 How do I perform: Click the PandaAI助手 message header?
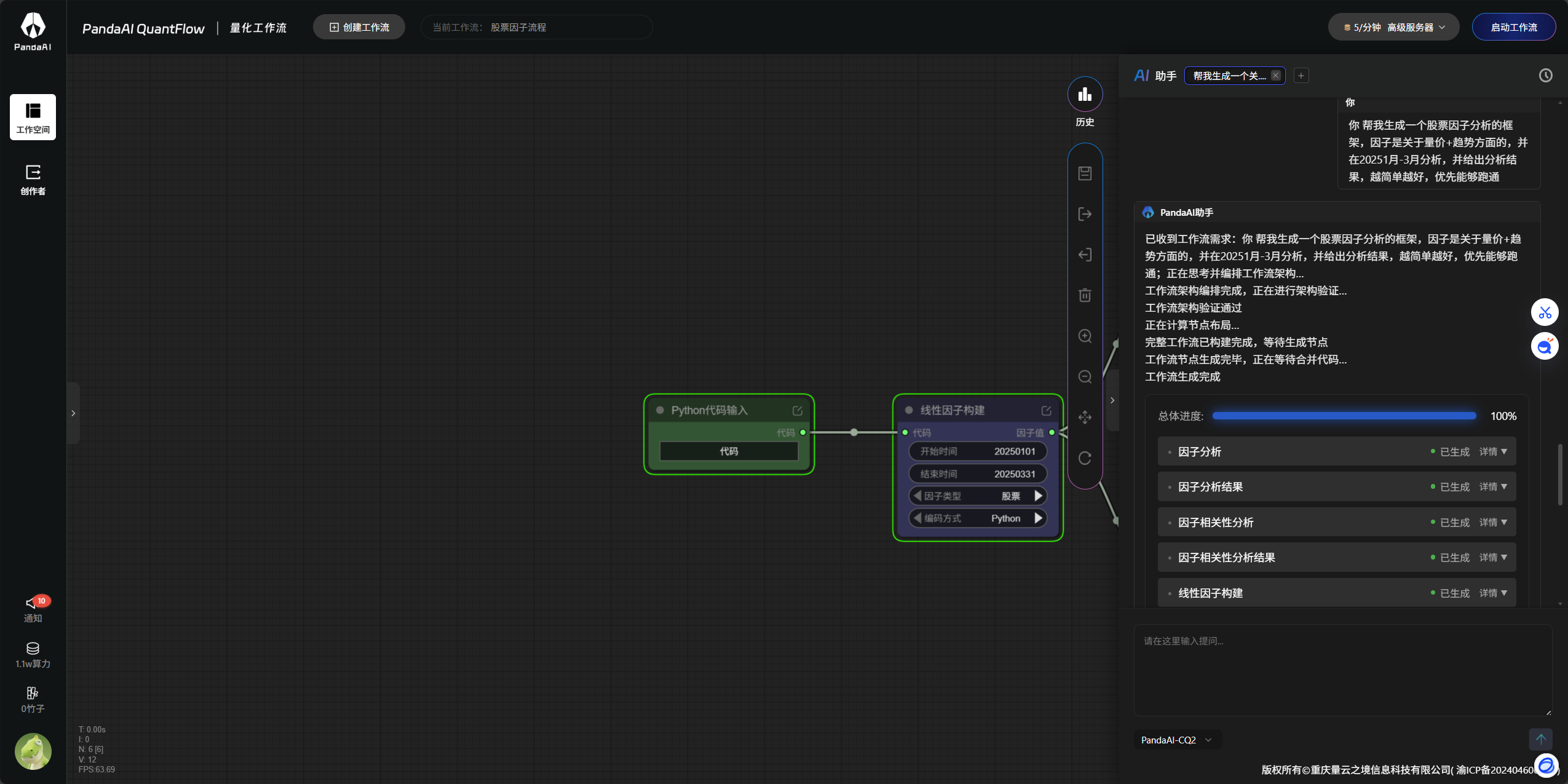pos(1337,212)
